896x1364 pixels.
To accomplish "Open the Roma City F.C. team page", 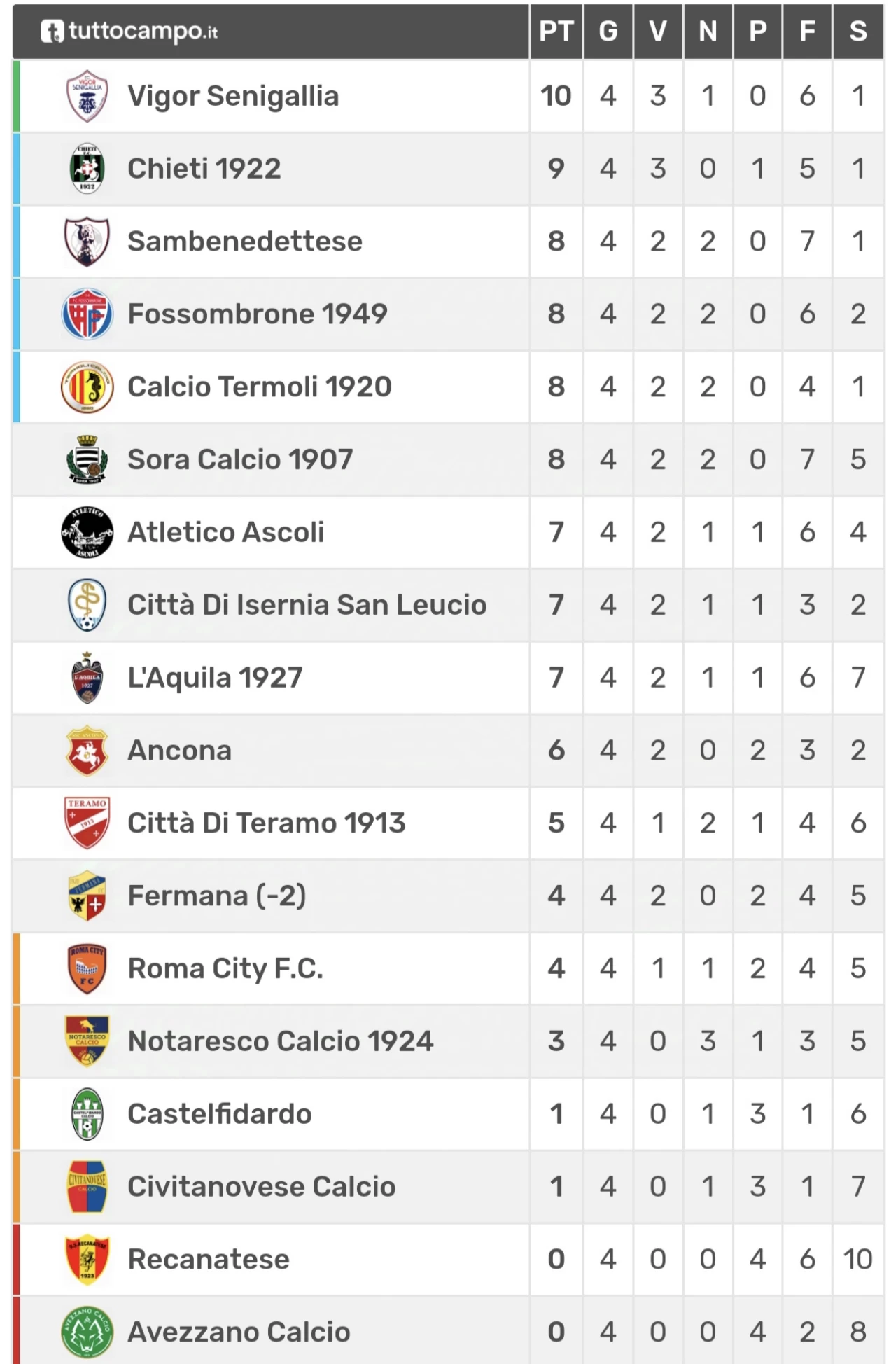I will pyautogui.click(x=225, y=969).
